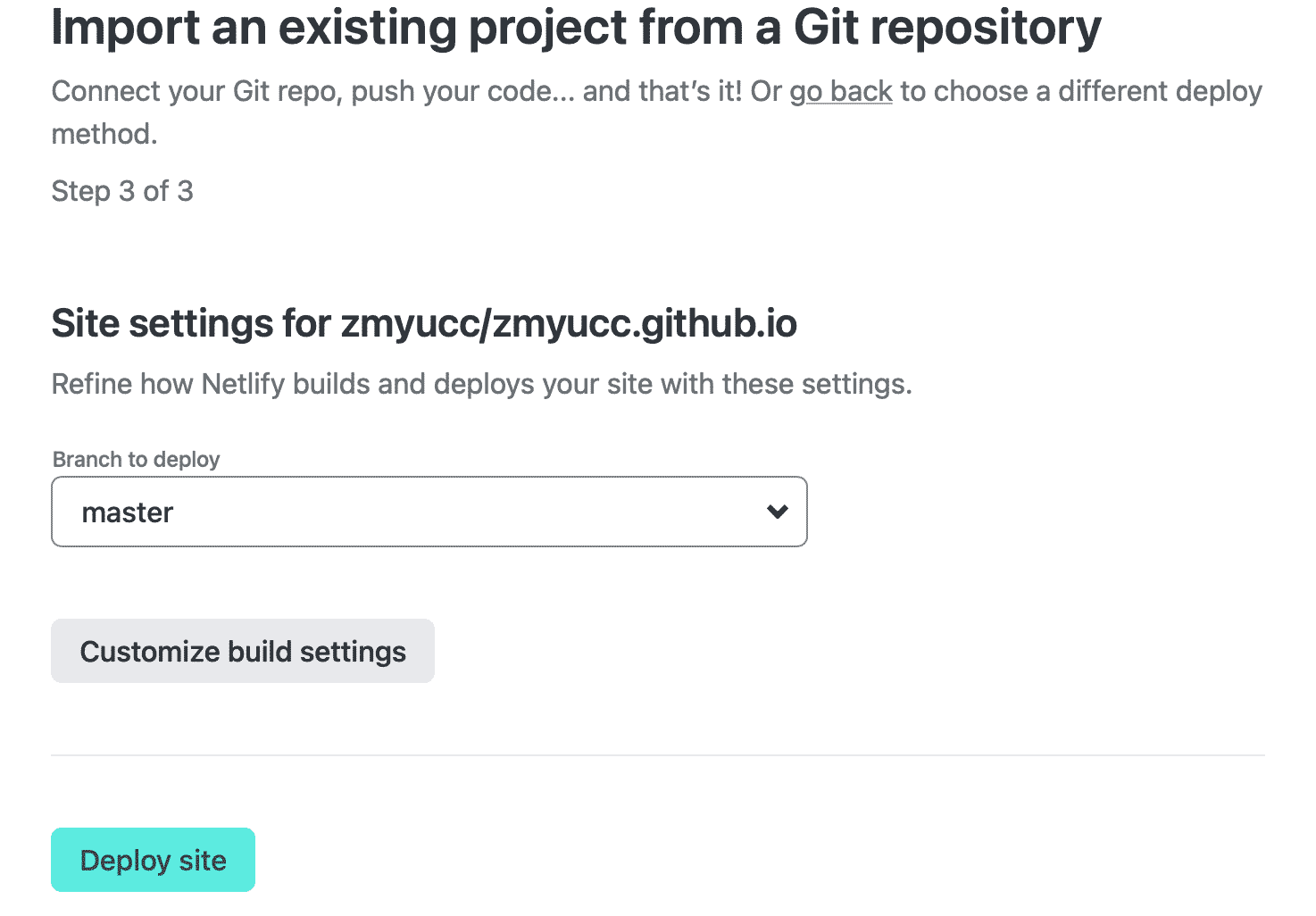Click the Step 3 of 3 indicator
Viewport: 1316px width, 916px height.
(x=122, y=190)
